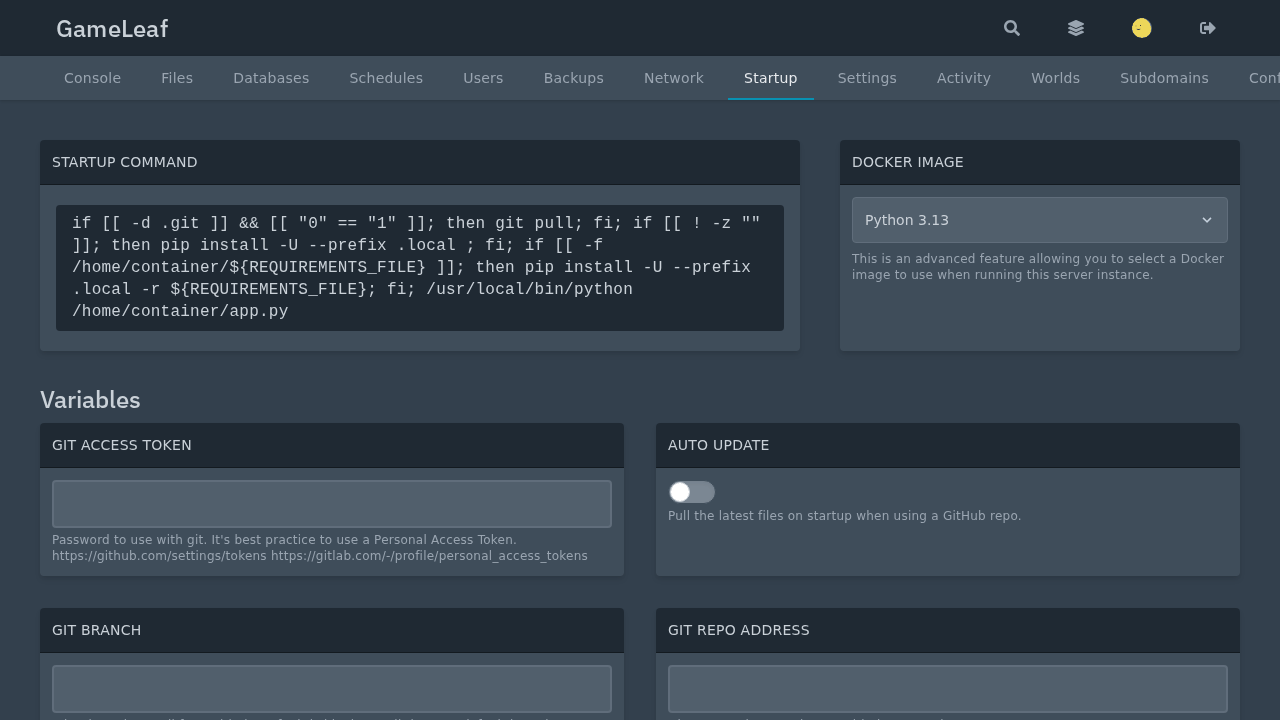Click the sign out icon

pos(1208,28)
